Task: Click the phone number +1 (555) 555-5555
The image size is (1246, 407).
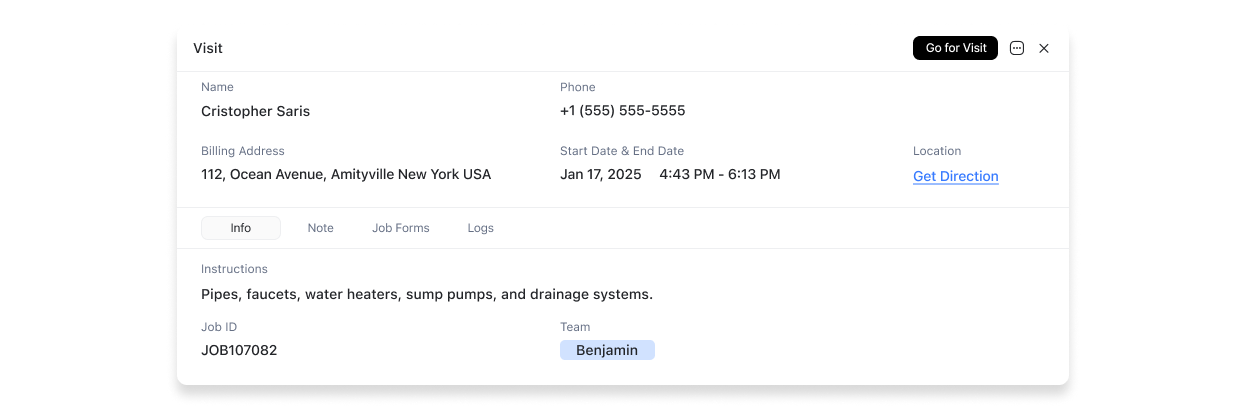Action: point(623,111)
